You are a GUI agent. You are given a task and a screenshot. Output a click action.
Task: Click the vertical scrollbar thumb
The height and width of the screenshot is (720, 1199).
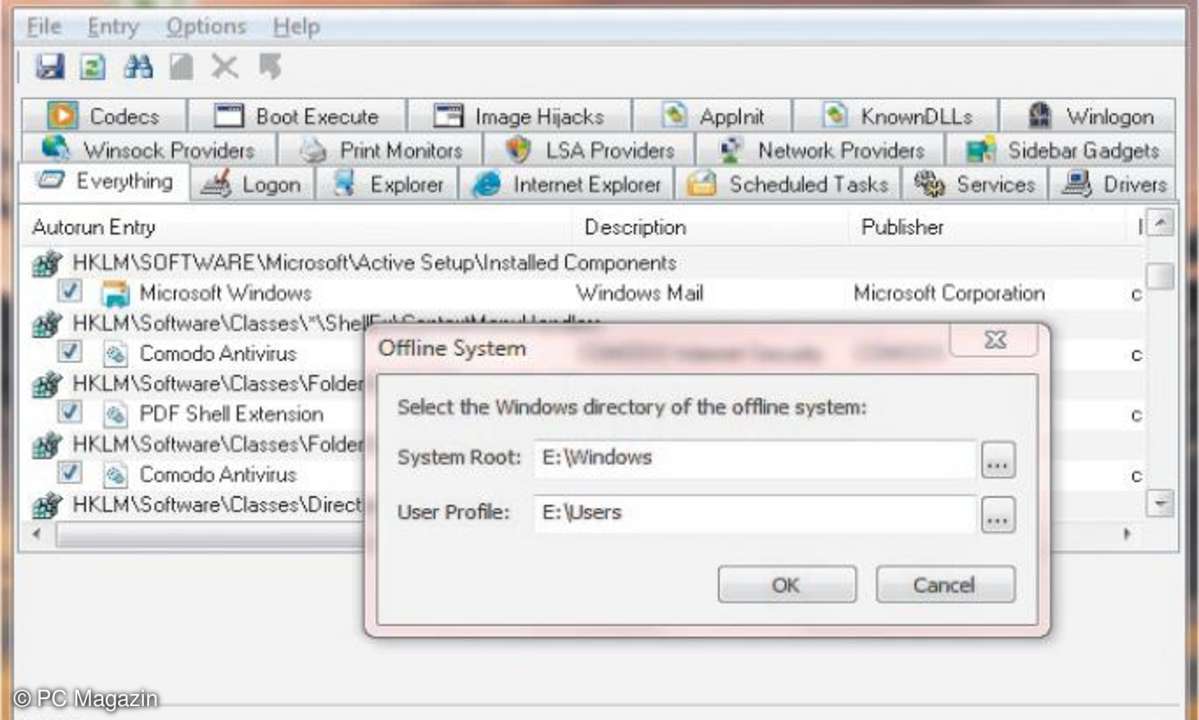tap(1161, 276)
